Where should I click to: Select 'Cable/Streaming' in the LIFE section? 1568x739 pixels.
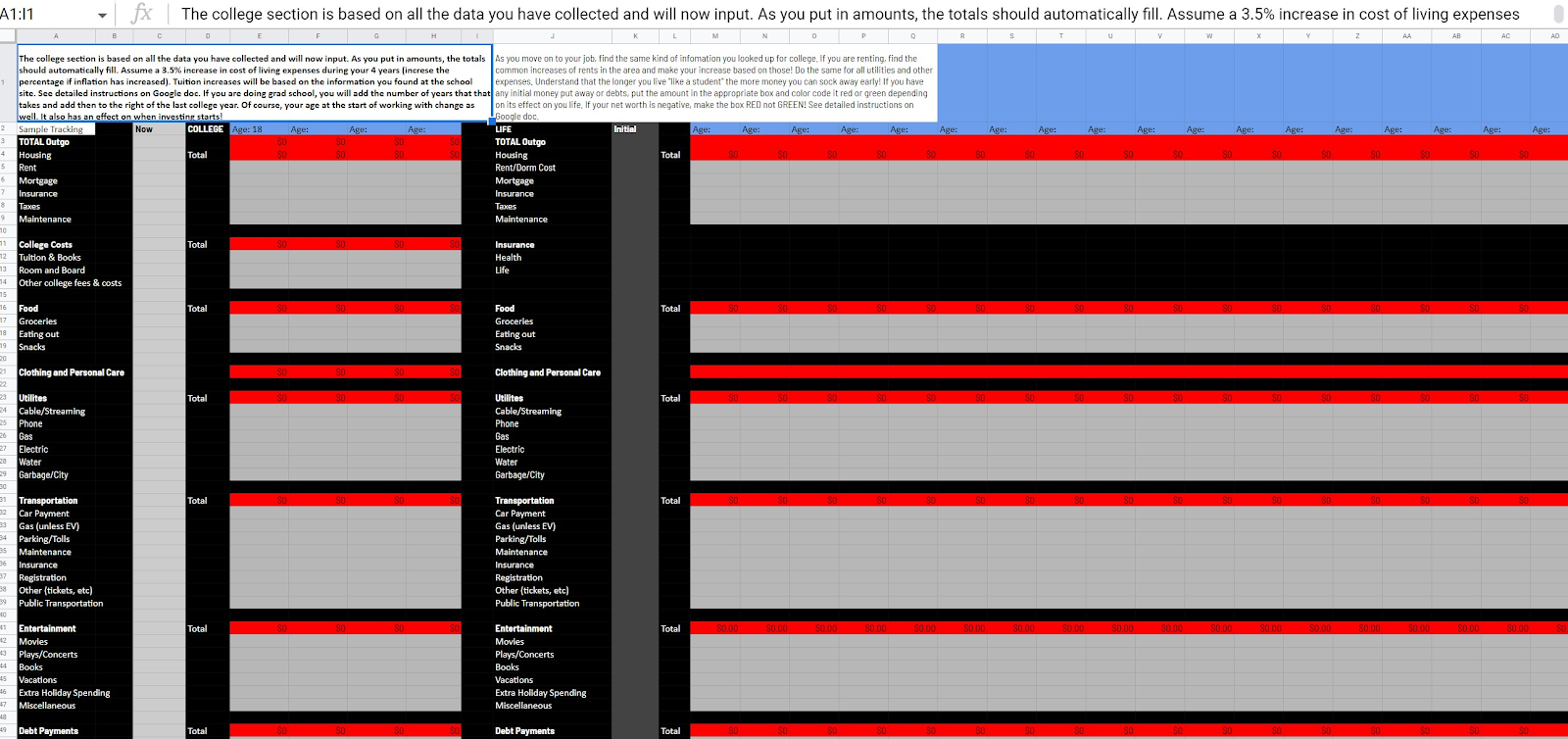click(x=528, y=412)
